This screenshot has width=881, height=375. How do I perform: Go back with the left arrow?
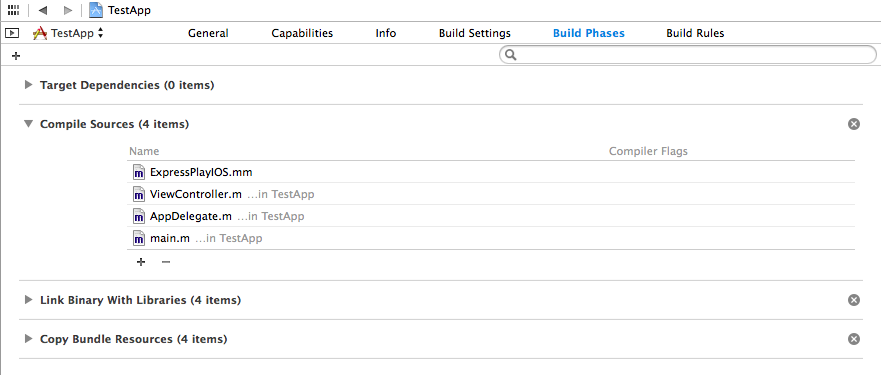(x=43, y=10)
